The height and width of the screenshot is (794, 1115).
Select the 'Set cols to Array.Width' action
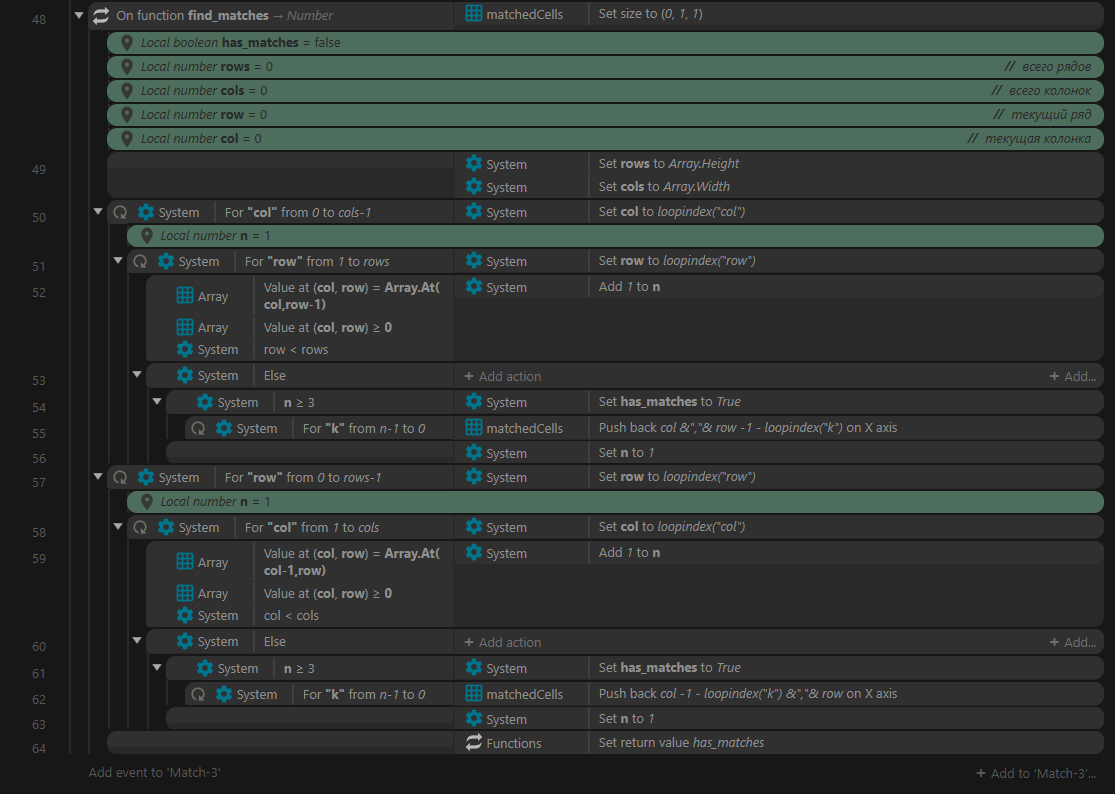[664, 186]
